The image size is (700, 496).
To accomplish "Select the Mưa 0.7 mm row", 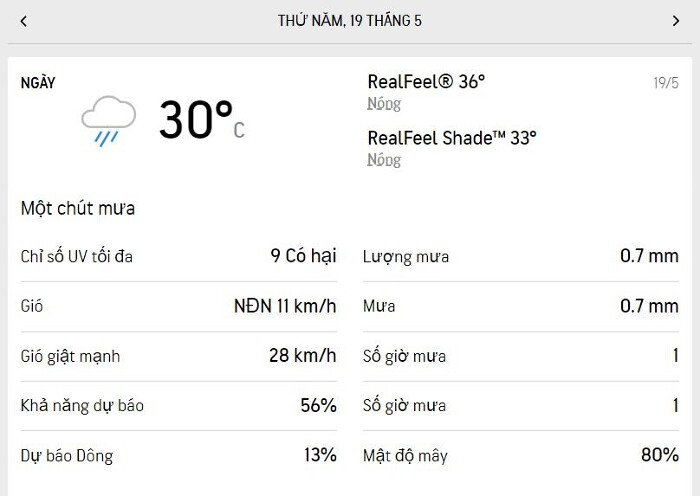I will pos(521,306).
